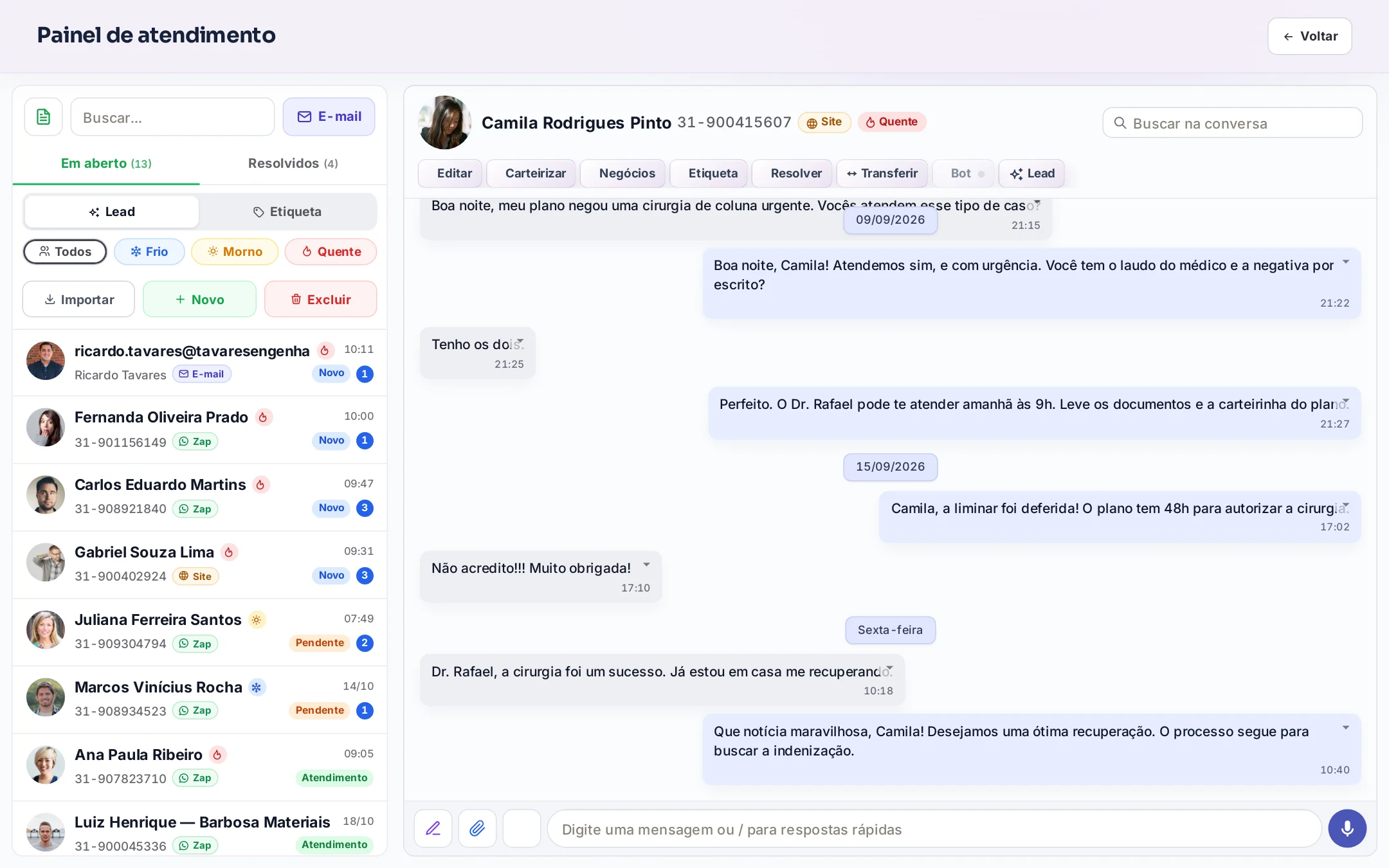1389x868 pixels.
Task: Click the Zap badge for Carlos Eduardo Martins
Action: pyautogui.click(x=195, y=509)
